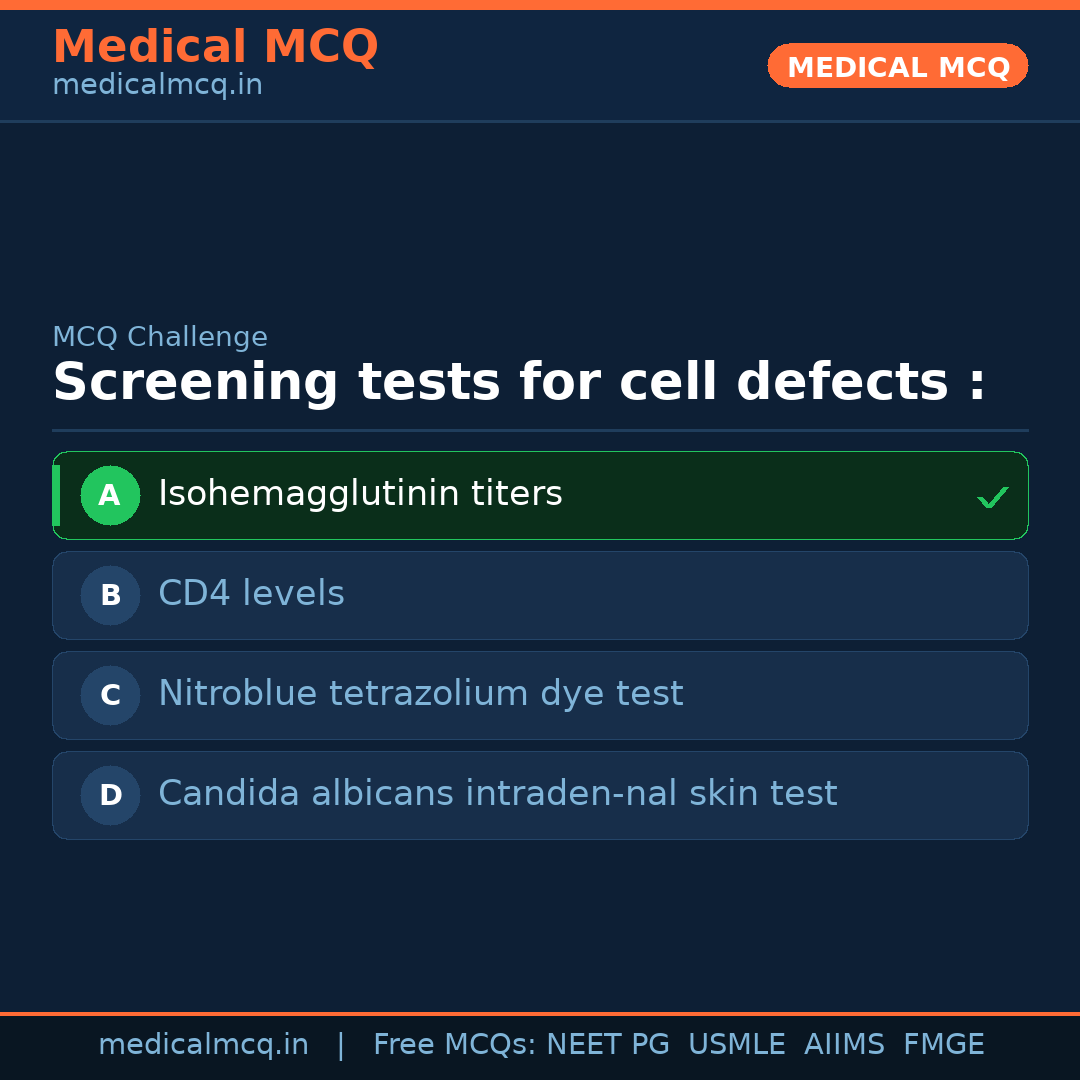Select the Isohemagglutinin titers answer text
The height and width of the screenshot is (1080, 1080).
click(360, 494)
